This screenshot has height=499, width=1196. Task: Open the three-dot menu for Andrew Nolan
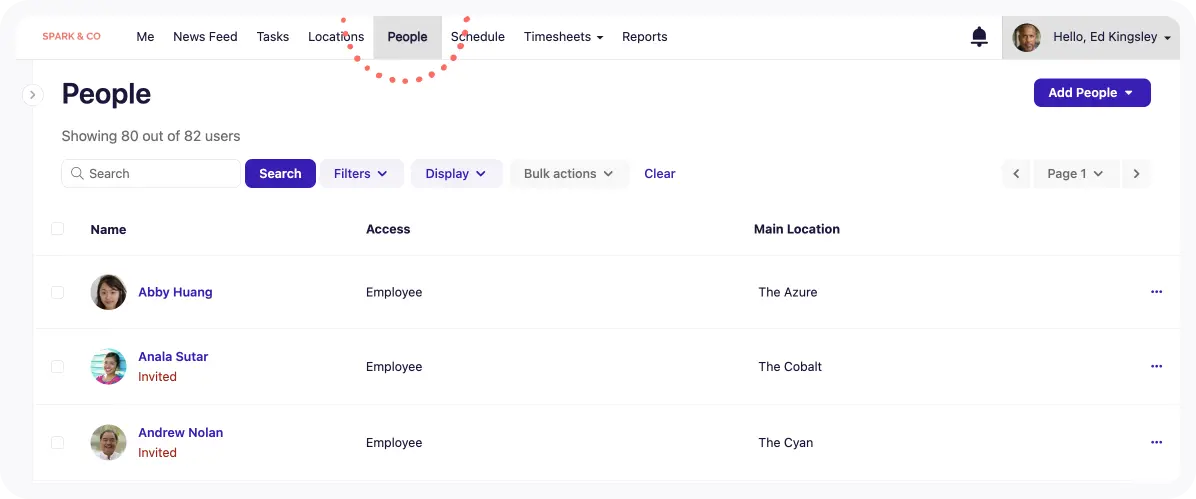tap(1156, 442)
